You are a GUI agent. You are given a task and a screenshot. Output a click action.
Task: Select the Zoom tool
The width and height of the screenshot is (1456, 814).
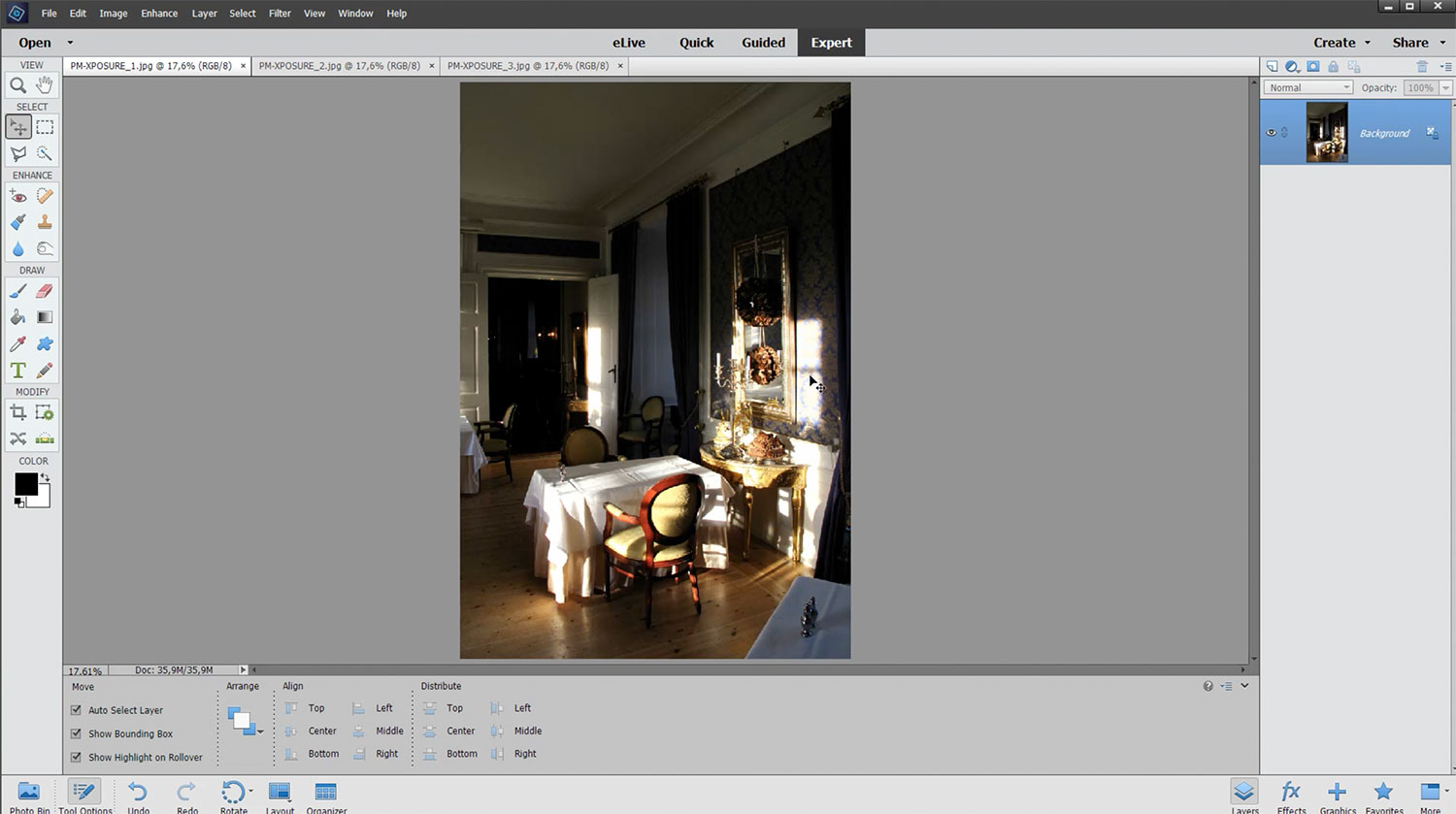[x=17, y=85]
